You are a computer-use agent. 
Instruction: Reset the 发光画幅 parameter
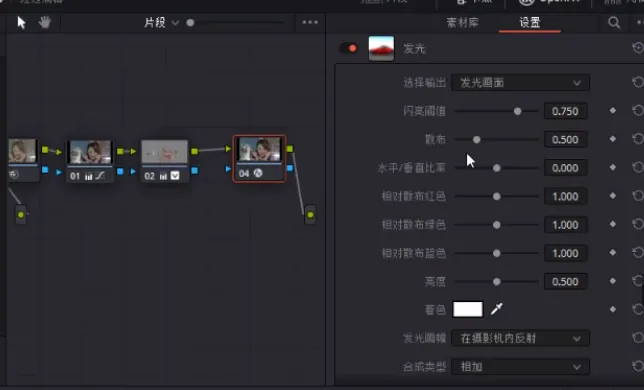pyautogui.click(x=638, y=338)
